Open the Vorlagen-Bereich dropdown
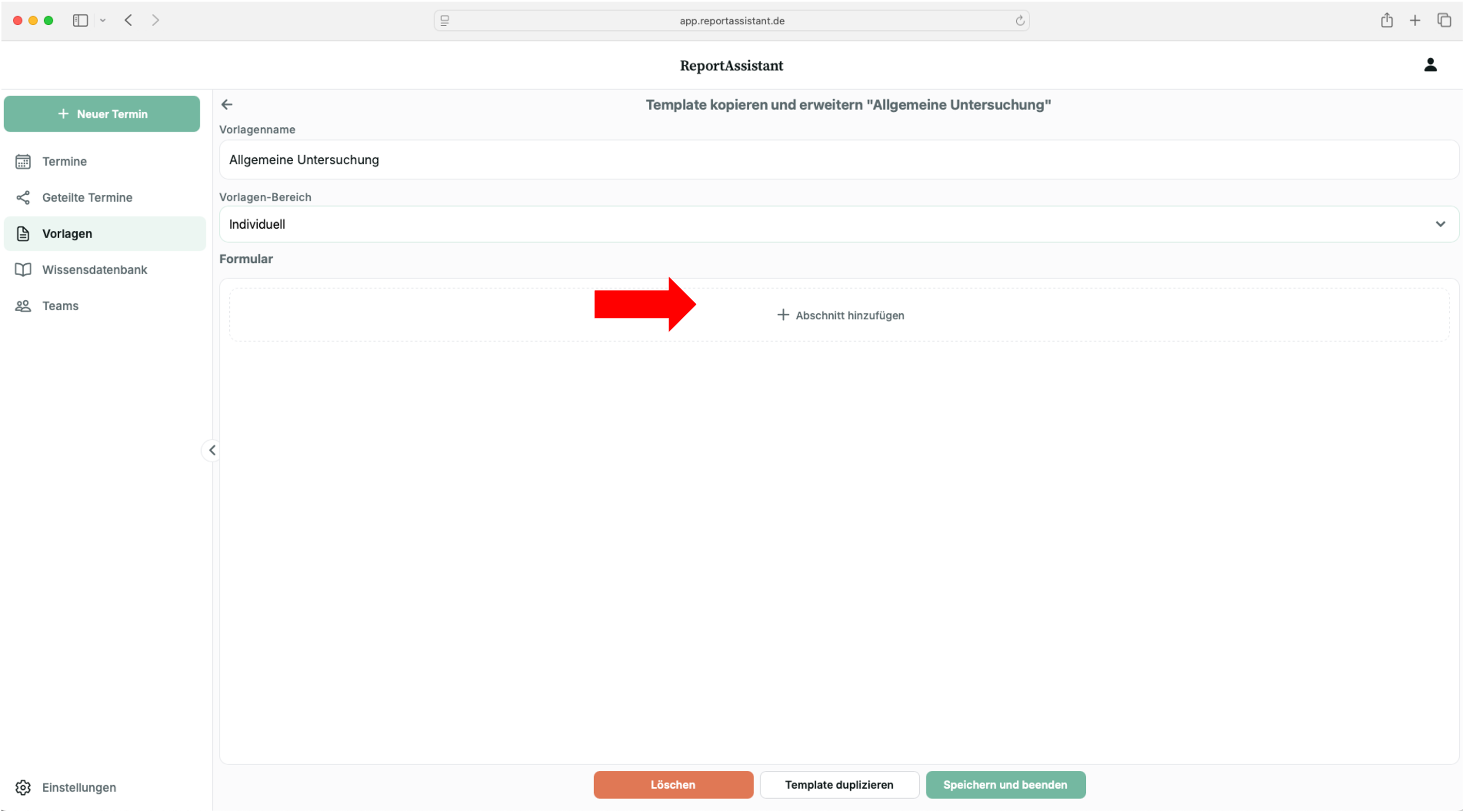Viewport: 1464px width, 812px height. tap(839, 225)
